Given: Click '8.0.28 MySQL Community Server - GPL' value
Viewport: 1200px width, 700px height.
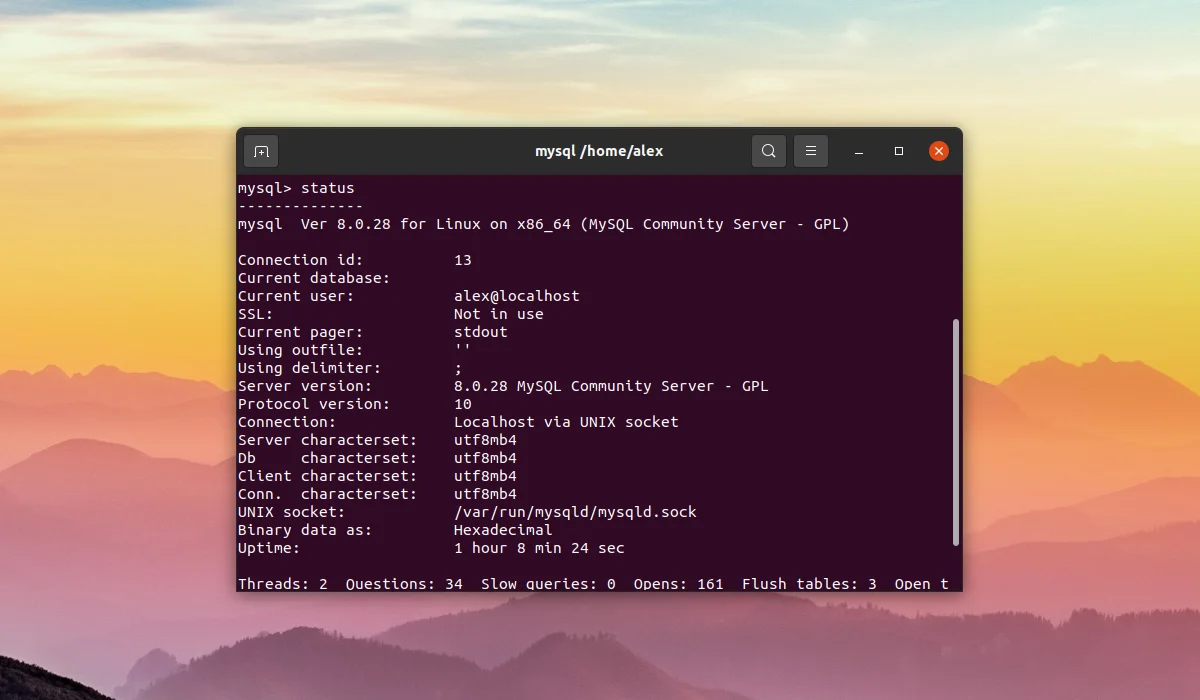Looking at the screenshot, I should [611, 386].
